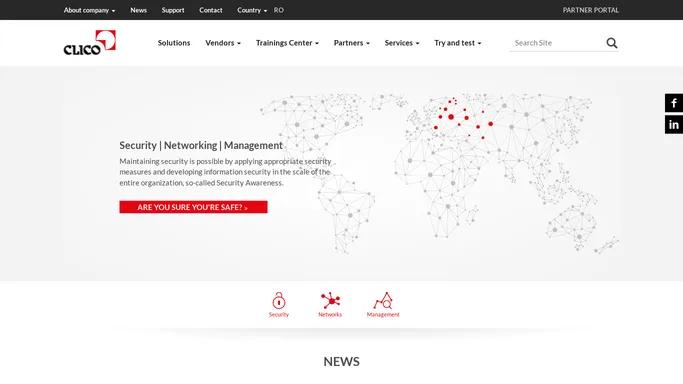Open the LinkedIn social icon
This screenshot has height=384, width=683.
(x=674, y=125)
